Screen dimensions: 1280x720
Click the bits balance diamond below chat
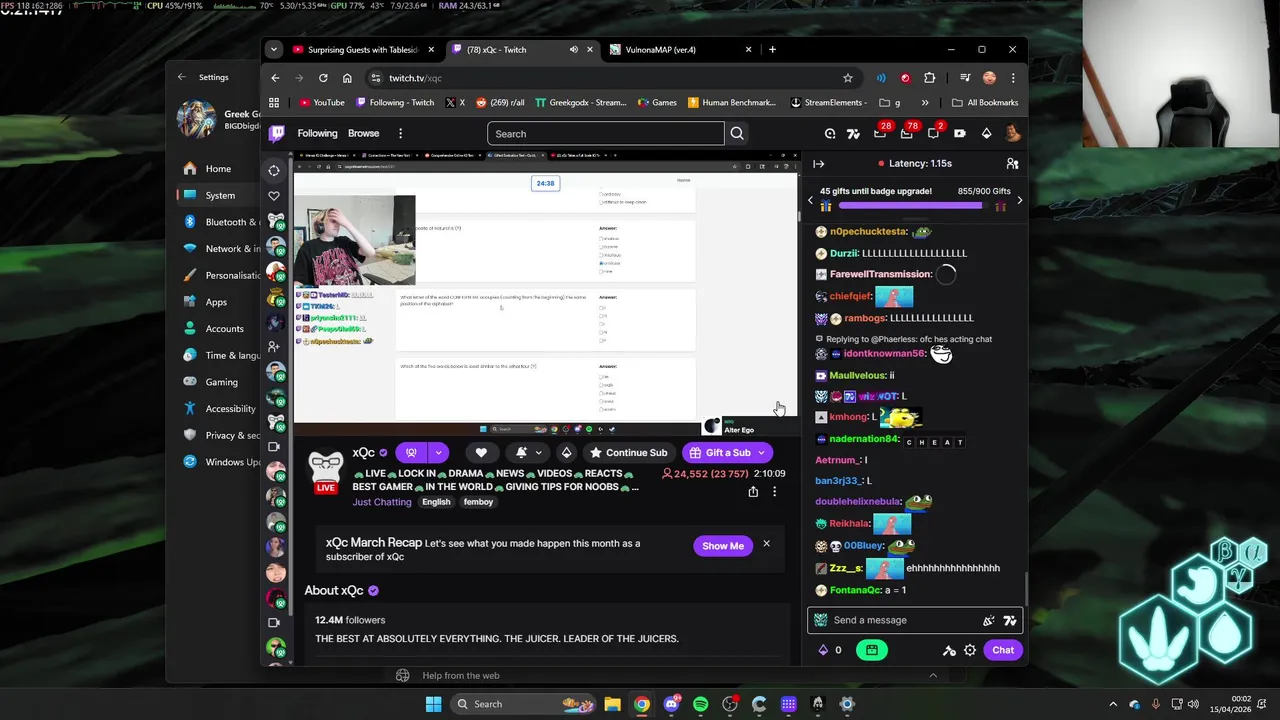(x=823, y=651)
